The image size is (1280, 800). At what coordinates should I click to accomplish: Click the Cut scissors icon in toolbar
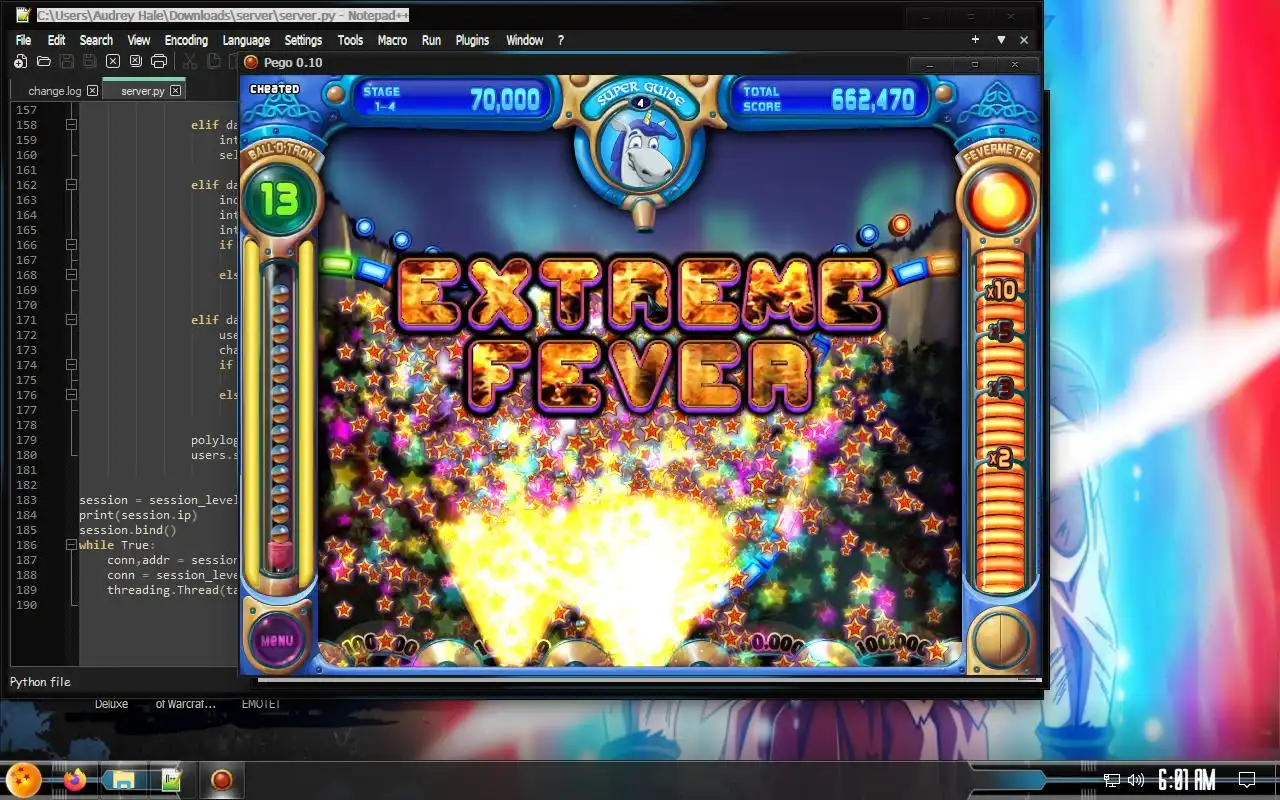pos(190,62)
